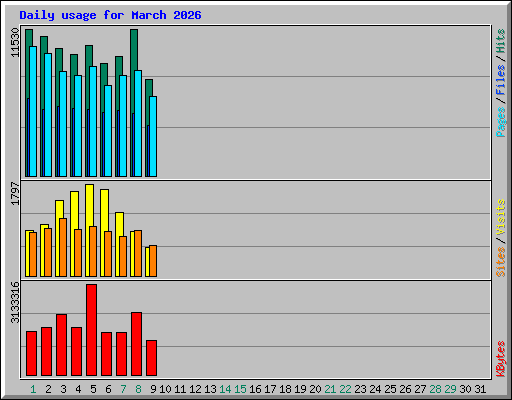The image size is (512, 400).
Task: Click the day 31 axis label
Action: click(x=480, y=389)
